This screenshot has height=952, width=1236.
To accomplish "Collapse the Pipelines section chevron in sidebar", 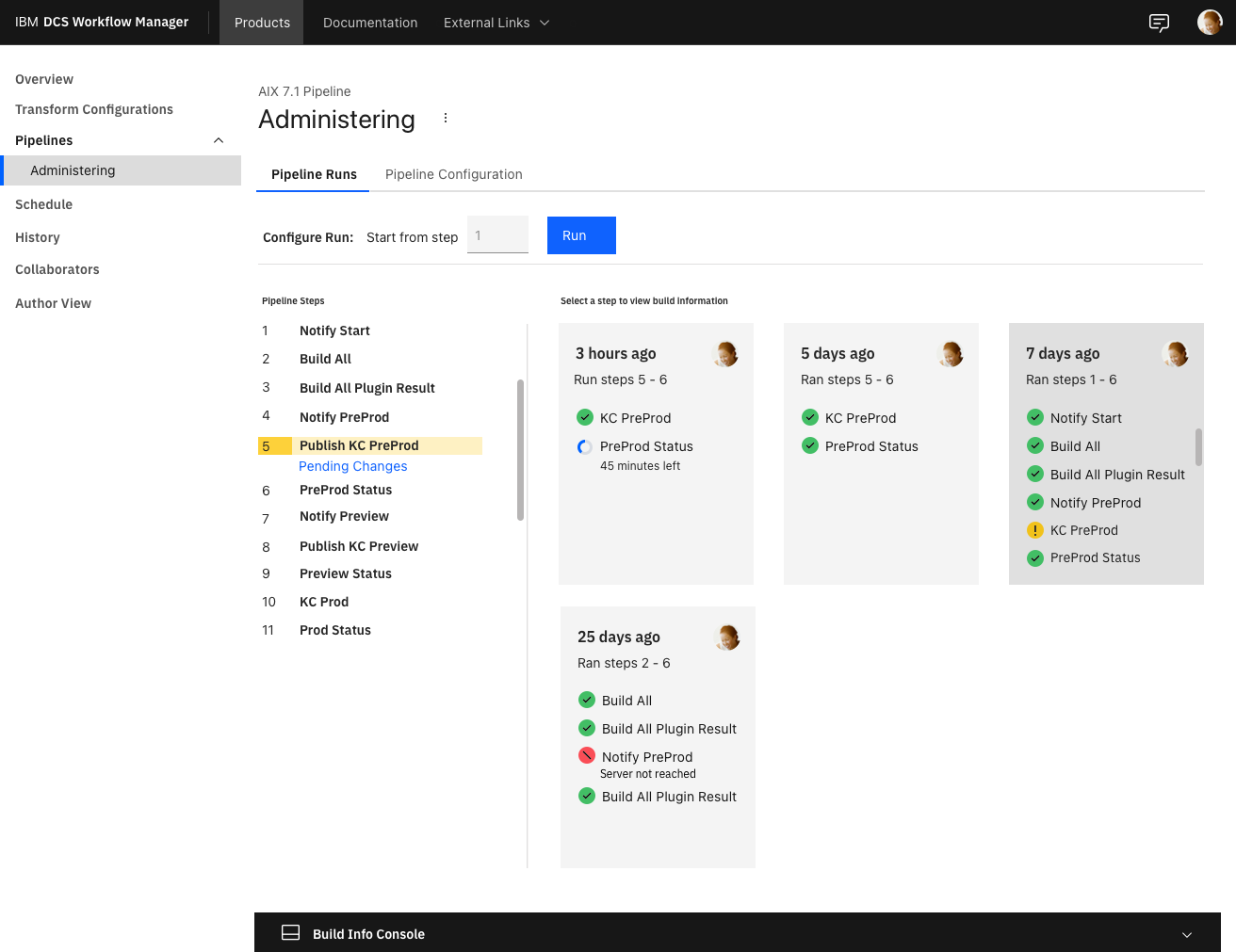I will click(219, 140).
